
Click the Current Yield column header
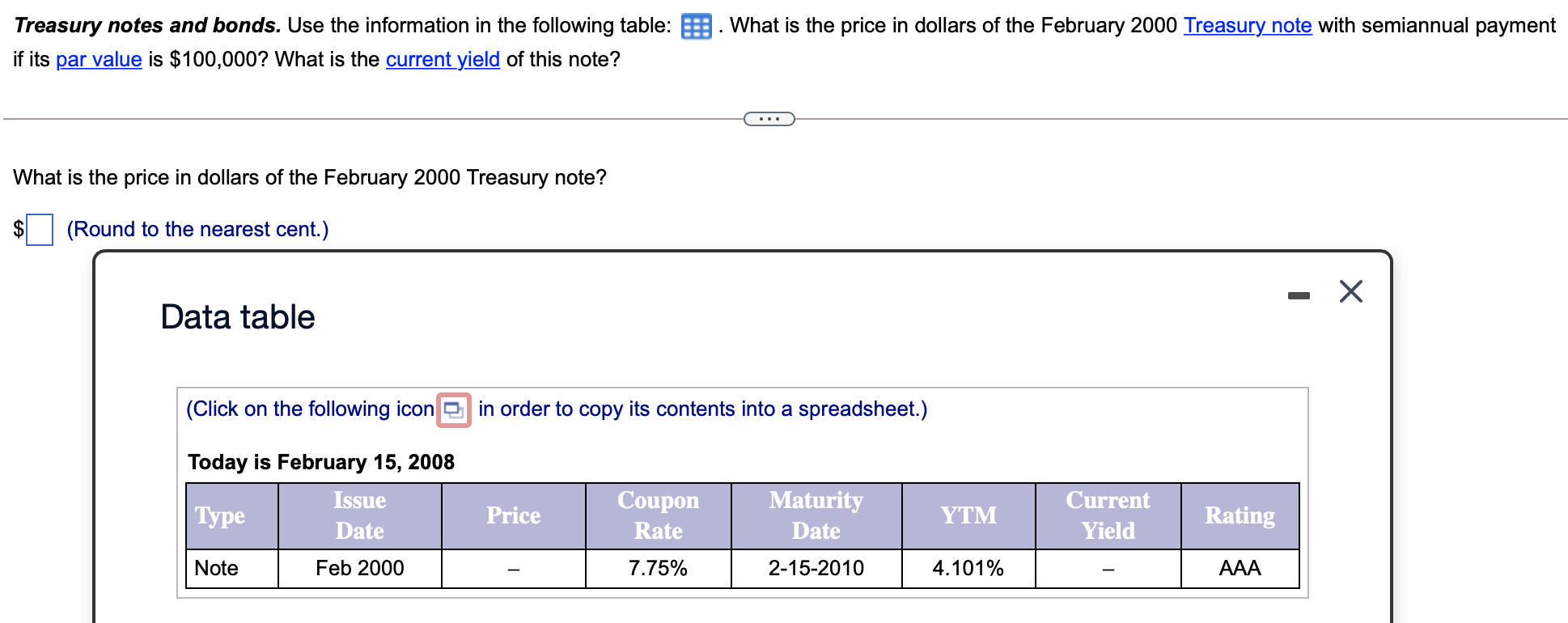pyautogui.click(x=1107, y=515)
